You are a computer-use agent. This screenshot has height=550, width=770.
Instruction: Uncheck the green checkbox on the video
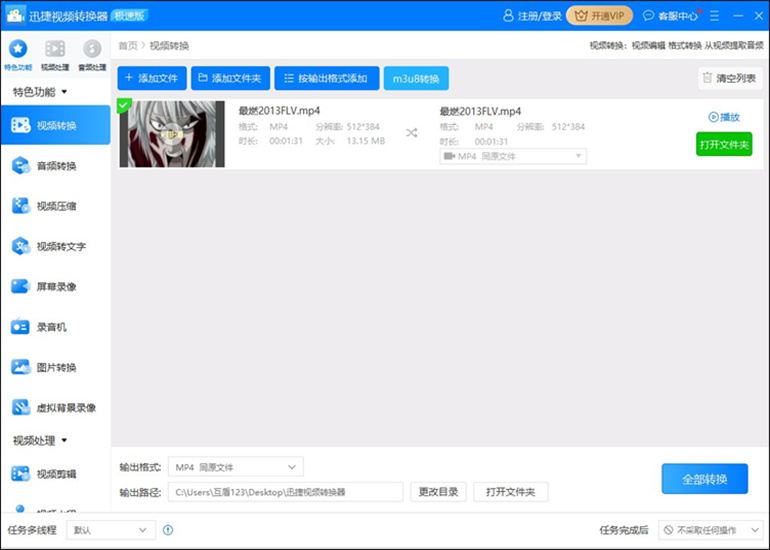123,105
